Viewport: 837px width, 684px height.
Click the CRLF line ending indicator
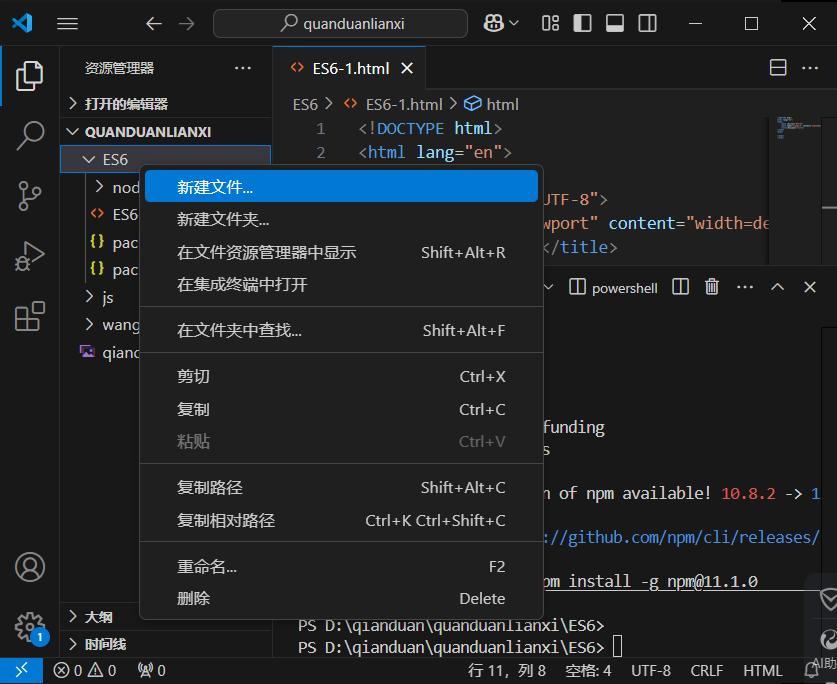pyautogui.click(x=706, y=671)
